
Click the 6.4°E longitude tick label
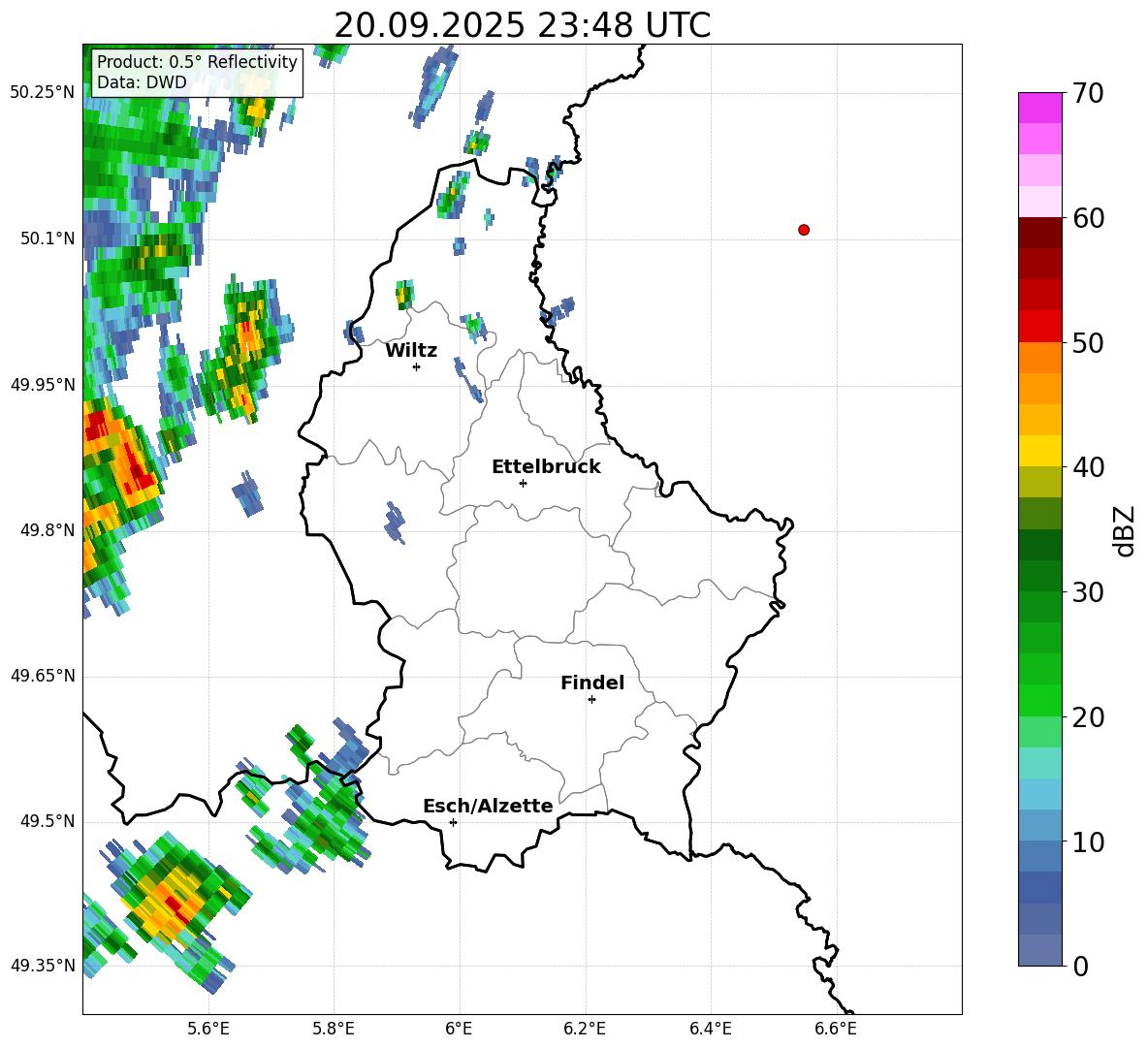click(x=710, y=1029)
